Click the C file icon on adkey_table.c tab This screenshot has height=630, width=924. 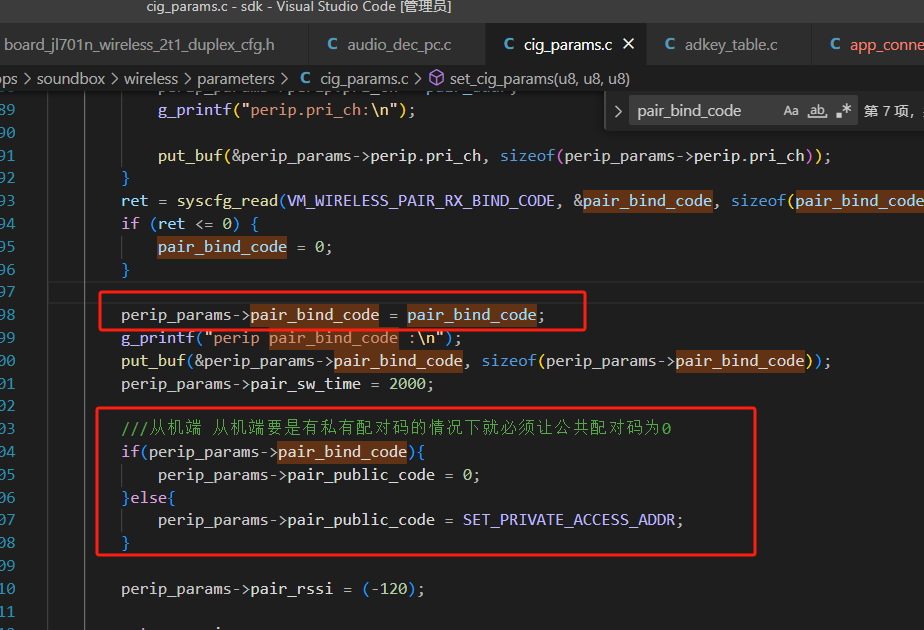(670, 44)
